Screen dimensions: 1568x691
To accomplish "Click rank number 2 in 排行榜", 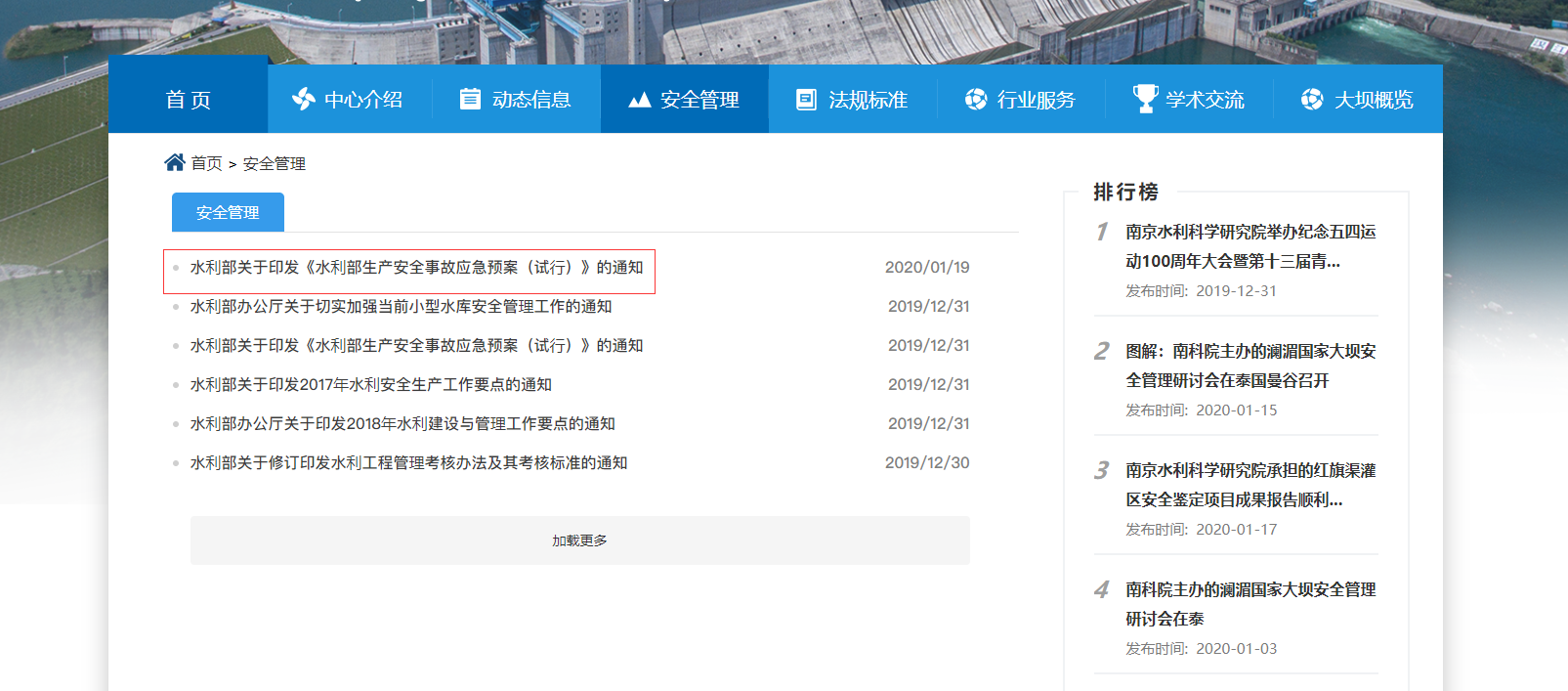I will pyautogui.click(x=1102, y=351).
